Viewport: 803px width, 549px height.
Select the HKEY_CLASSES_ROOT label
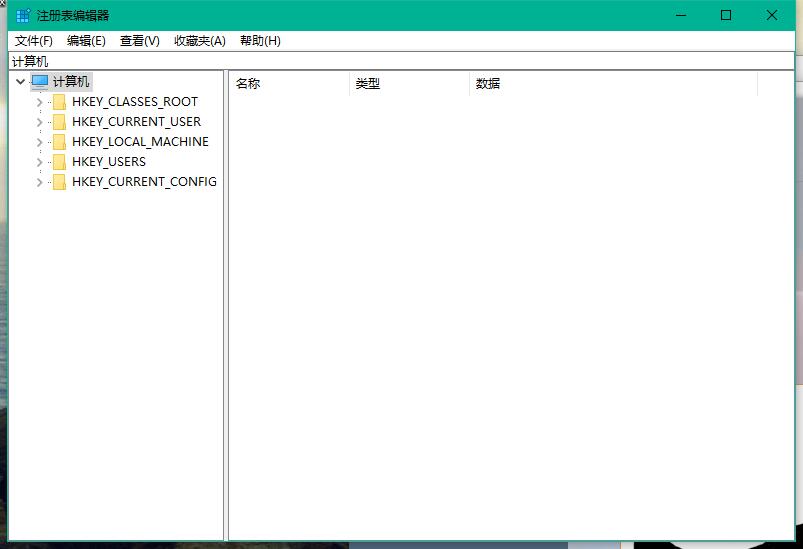click(x=135, y=102)
